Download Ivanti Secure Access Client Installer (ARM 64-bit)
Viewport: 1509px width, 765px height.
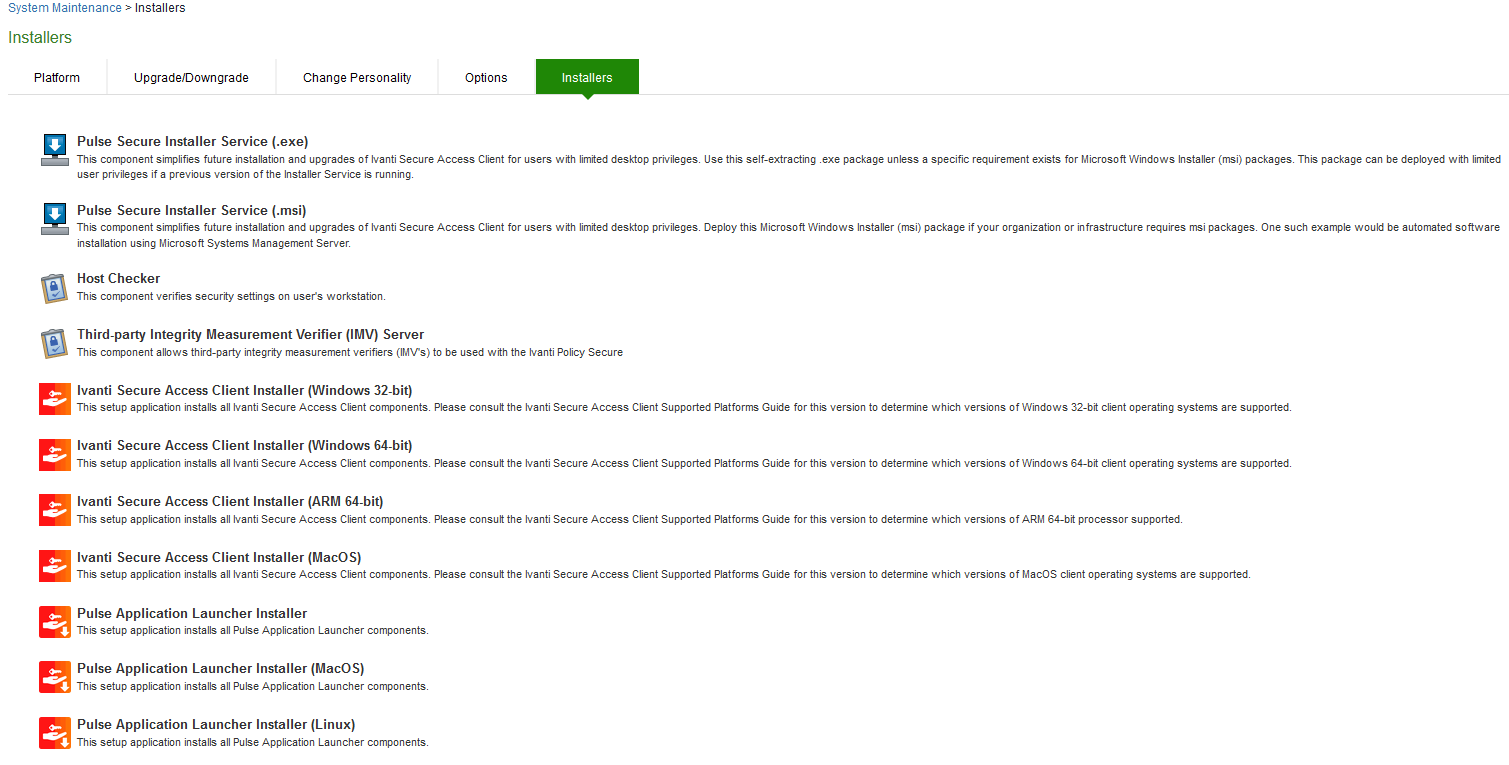(230, 502)
